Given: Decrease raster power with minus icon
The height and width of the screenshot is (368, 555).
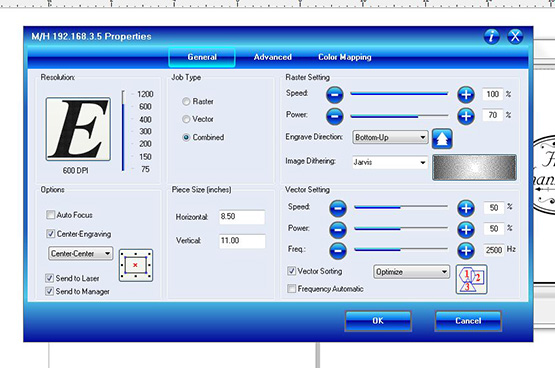Looking at the screenshot, I should (334, 116).
